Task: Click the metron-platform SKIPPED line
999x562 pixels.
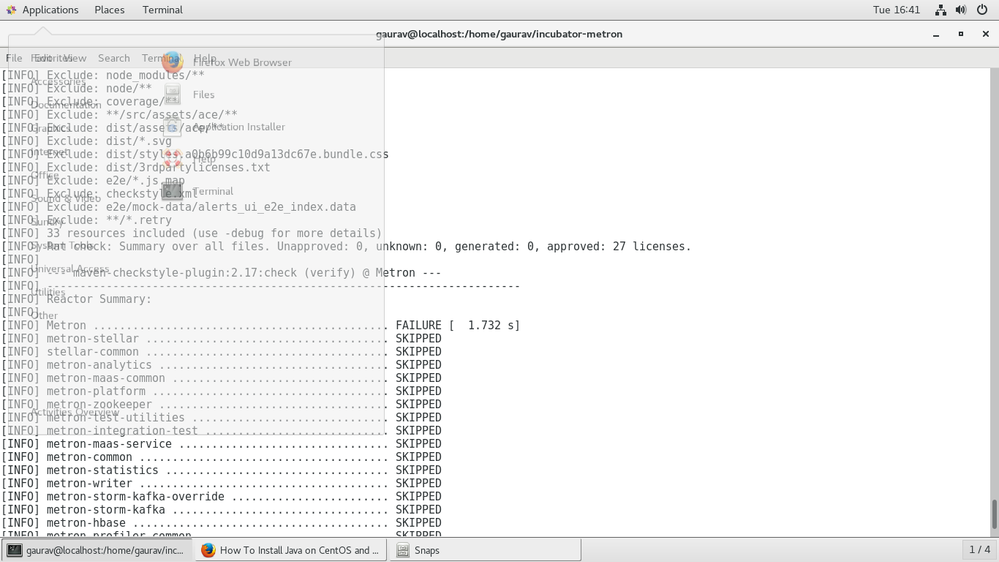Action: (222, 391)
